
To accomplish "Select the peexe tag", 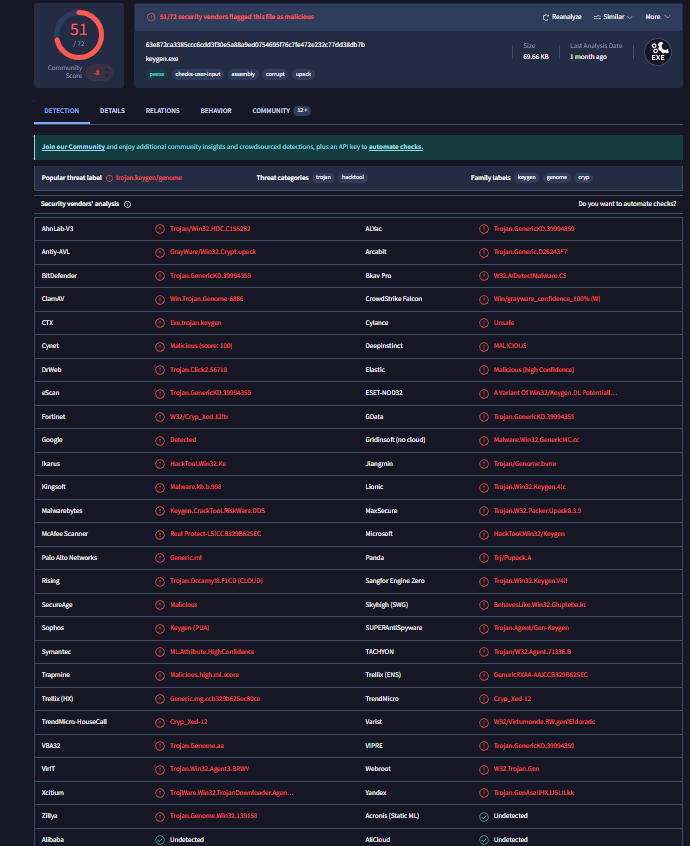I will [157, 74].
